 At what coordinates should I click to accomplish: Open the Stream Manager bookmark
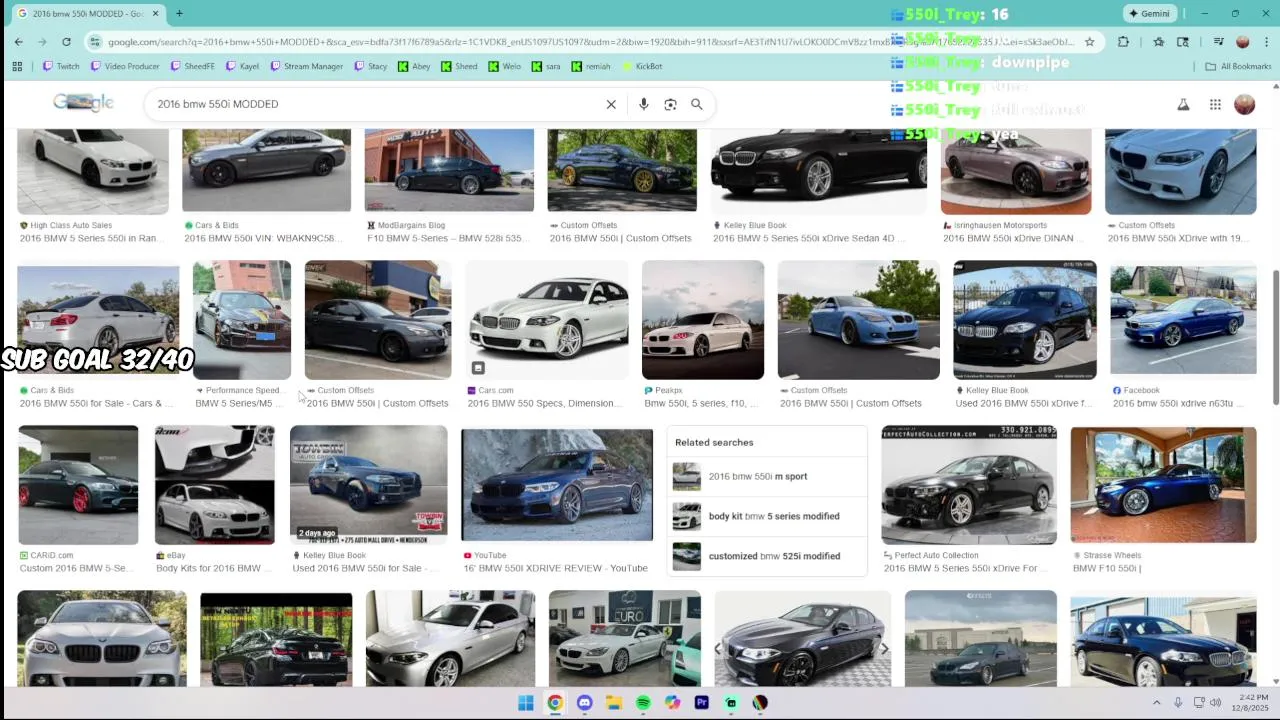click(x=306, y=66)
